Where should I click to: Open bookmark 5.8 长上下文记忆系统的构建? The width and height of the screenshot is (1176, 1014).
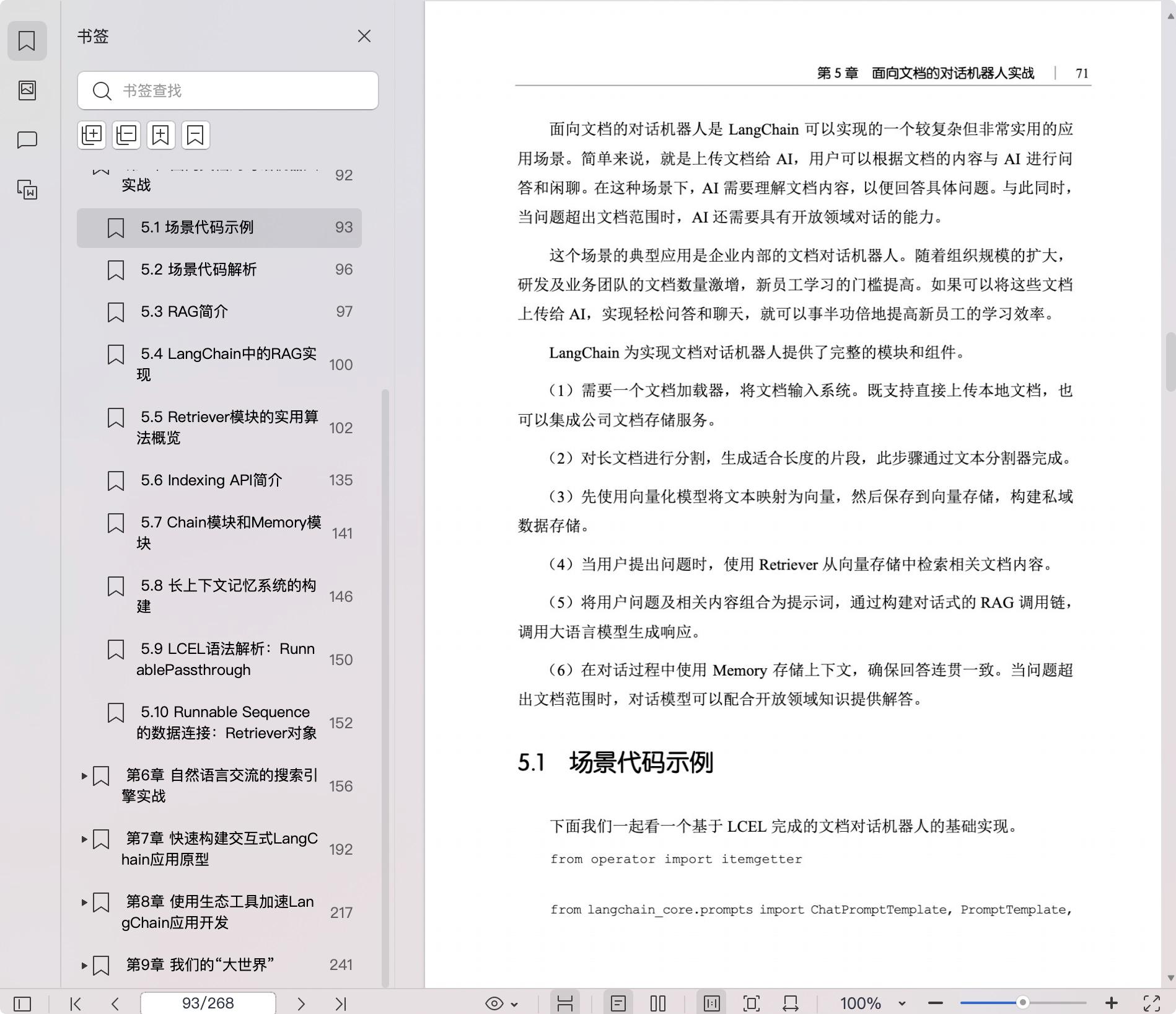coord(219,596)
